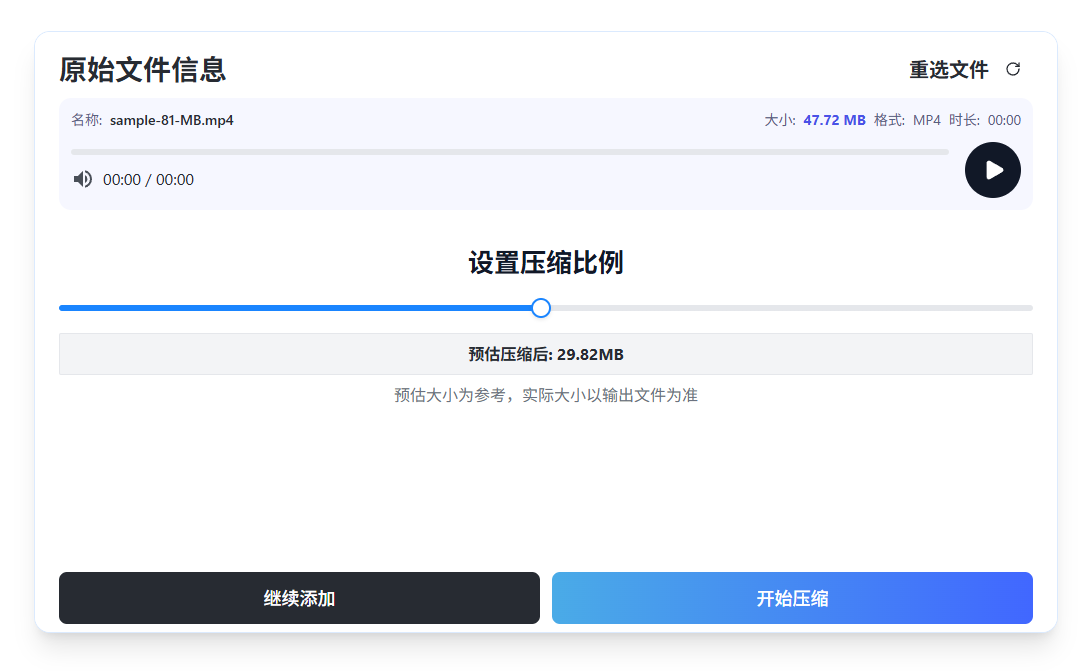Start compression with 开始压缩 button
The image size is (1088, 671).
792,598
